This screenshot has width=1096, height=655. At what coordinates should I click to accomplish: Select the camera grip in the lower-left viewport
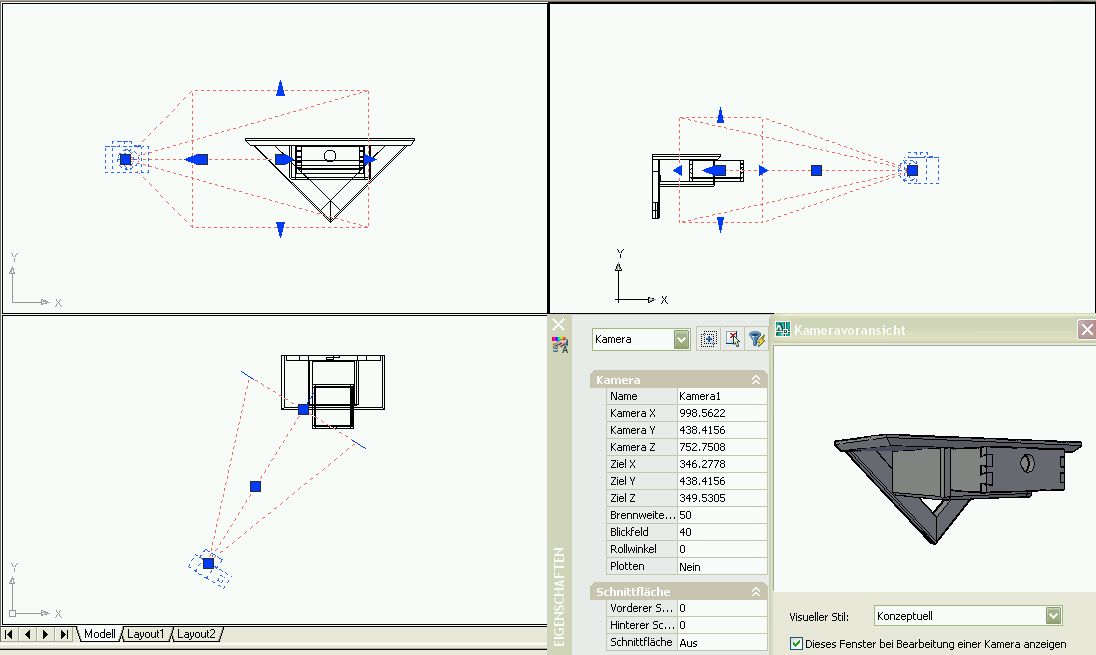(x=208, y=563)
